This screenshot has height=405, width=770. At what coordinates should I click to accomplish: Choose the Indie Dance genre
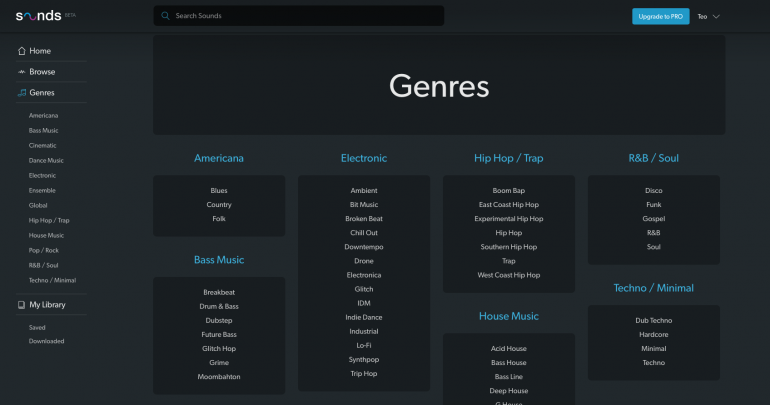point(364,318)
